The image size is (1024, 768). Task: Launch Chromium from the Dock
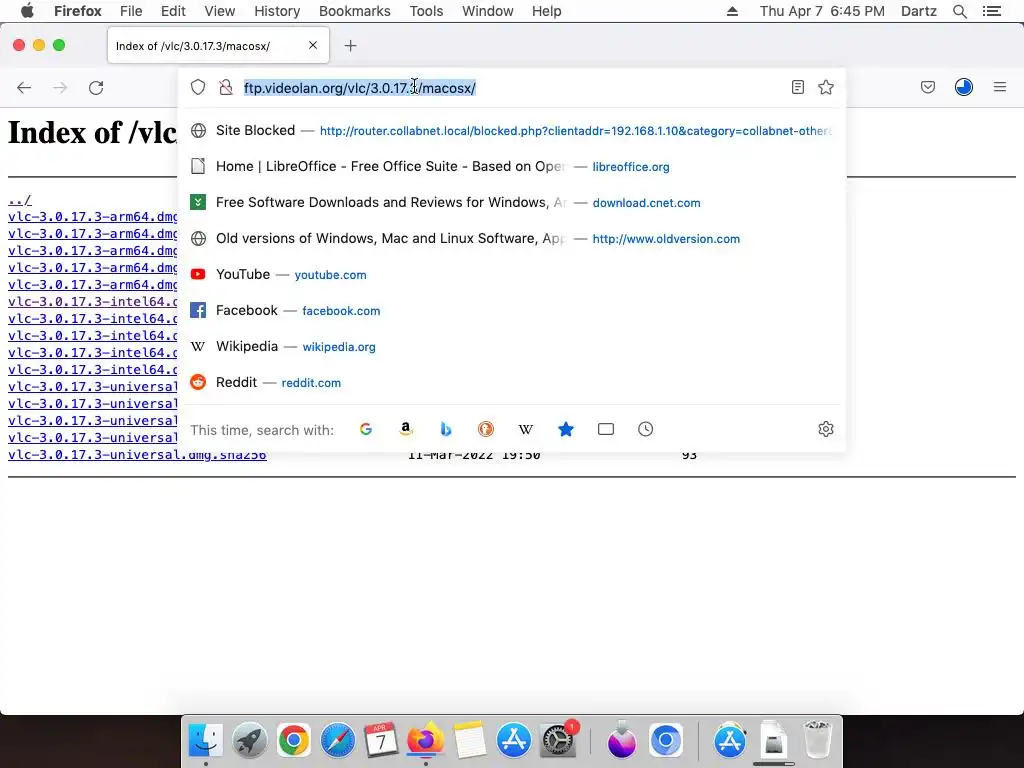pos(665,741)
